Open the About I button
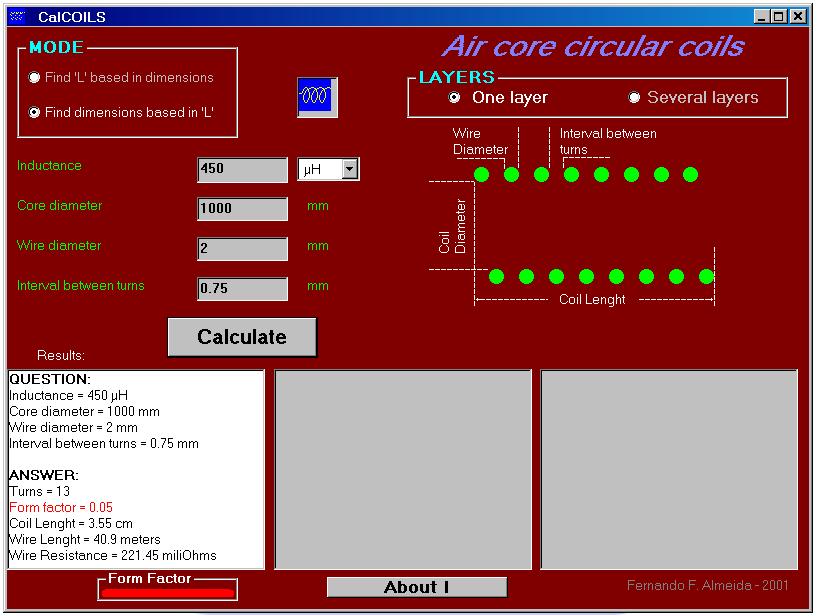This screenshot has width=818, height=616. click(x=417, y=587)
